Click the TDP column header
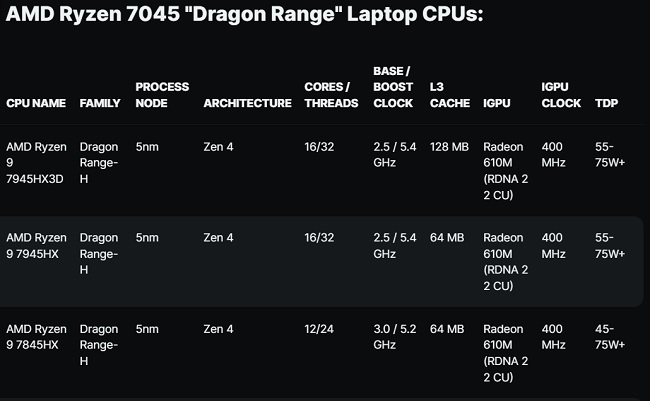Image resolution: width=650 pixels, height=401 pixels. coord(606,103)
